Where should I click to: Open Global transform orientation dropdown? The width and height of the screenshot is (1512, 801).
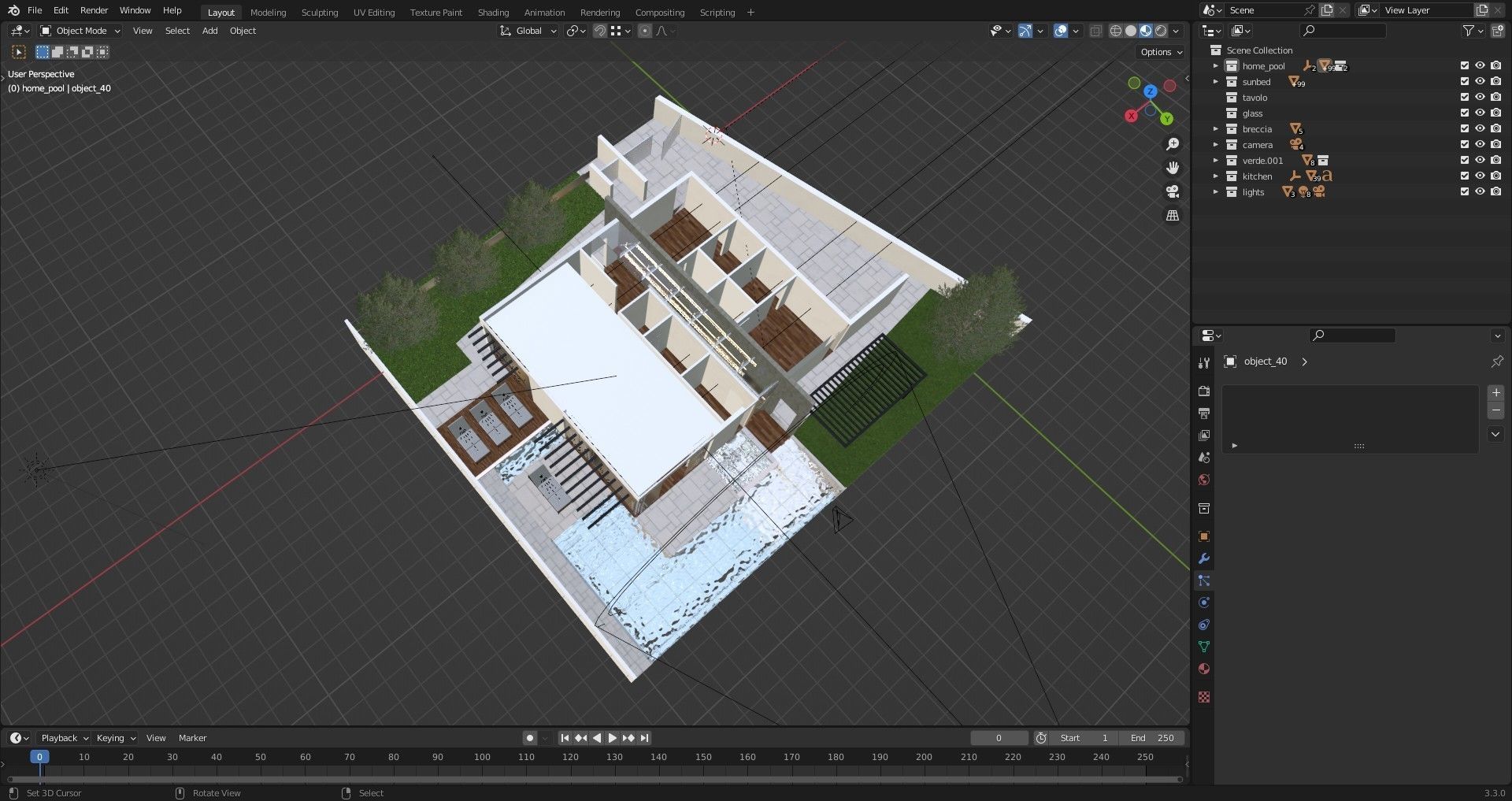tap(528, 31)
